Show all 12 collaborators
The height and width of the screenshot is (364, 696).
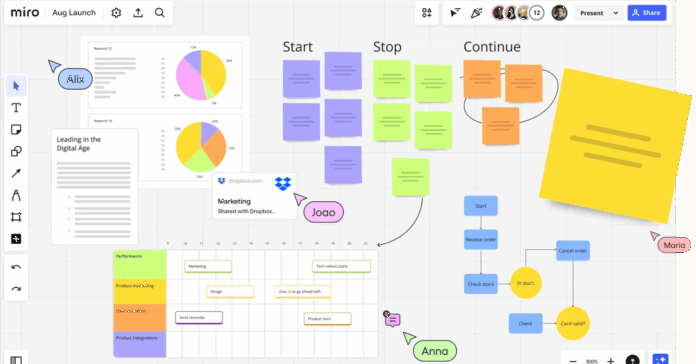pos(537,13)
